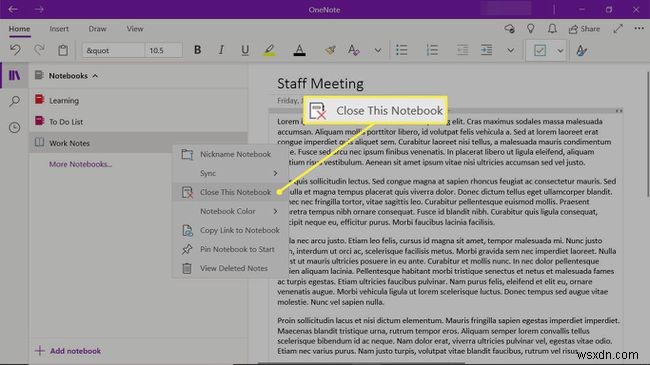Insert a bulleted list

pos(401,50)
